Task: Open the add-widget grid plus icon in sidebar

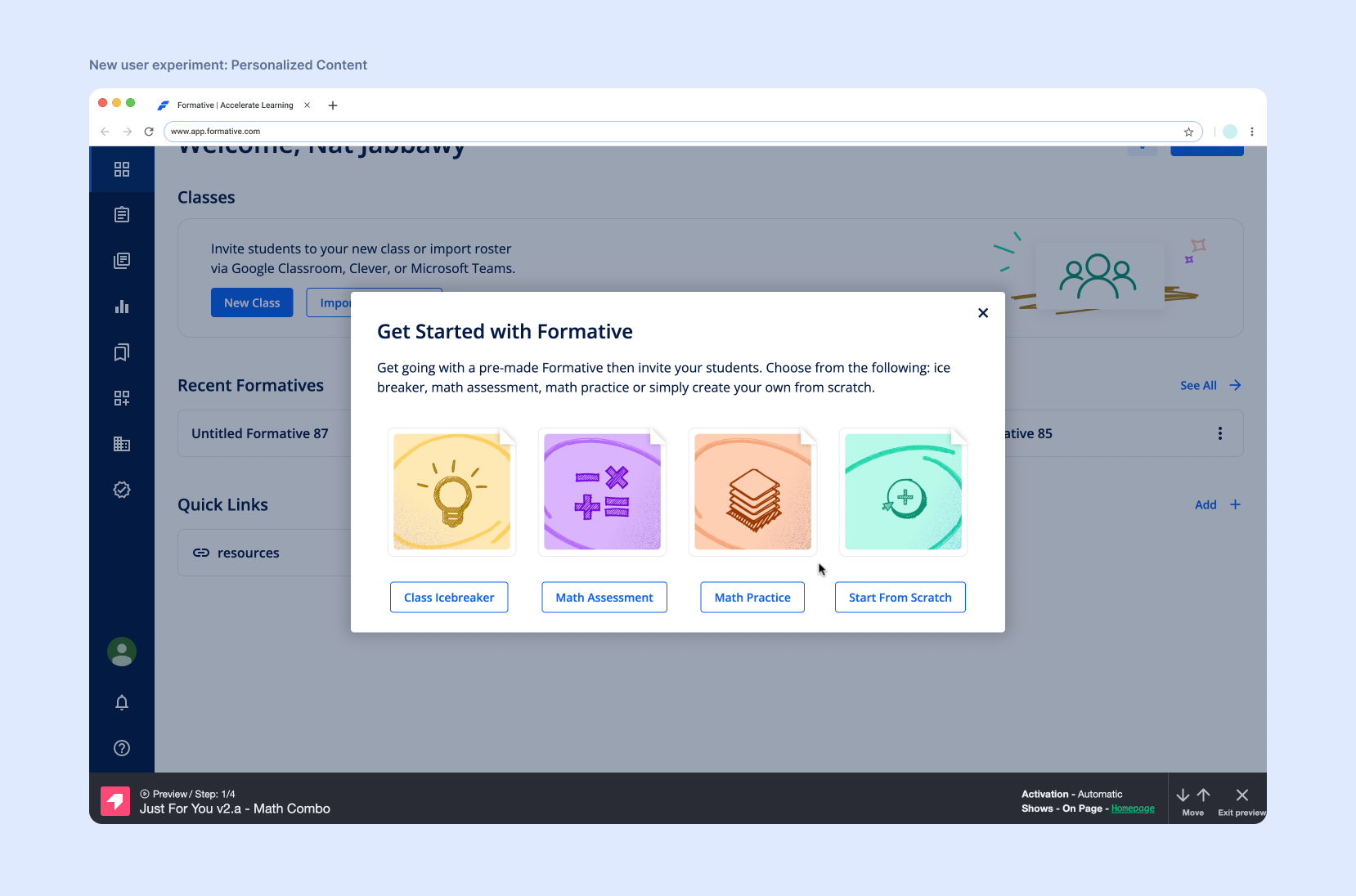Action: tap(122, 398)
